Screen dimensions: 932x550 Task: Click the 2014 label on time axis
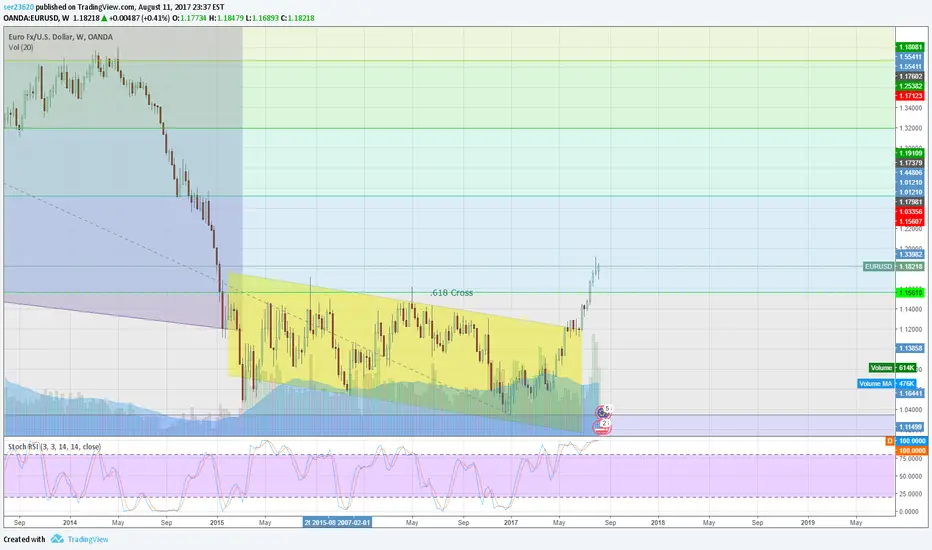(x=70, y=523)
